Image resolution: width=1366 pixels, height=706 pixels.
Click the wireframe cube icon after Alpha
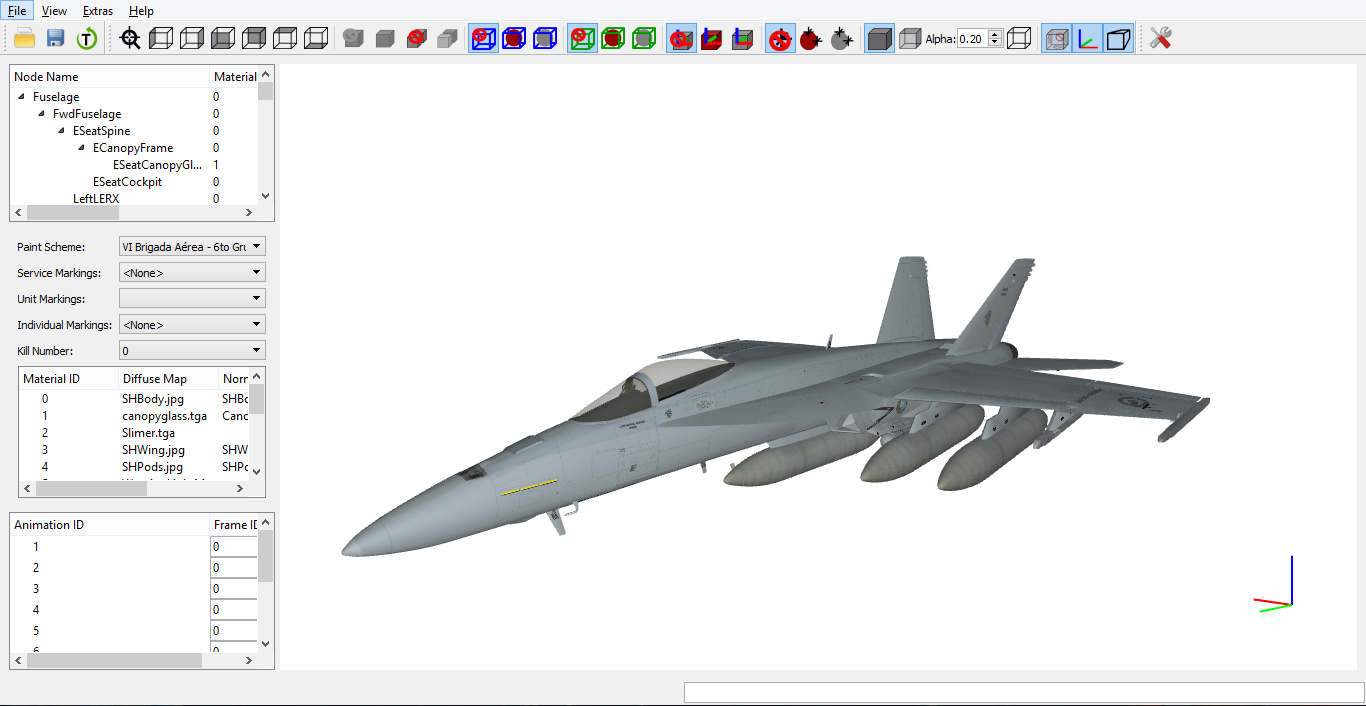coord(1019,39)
